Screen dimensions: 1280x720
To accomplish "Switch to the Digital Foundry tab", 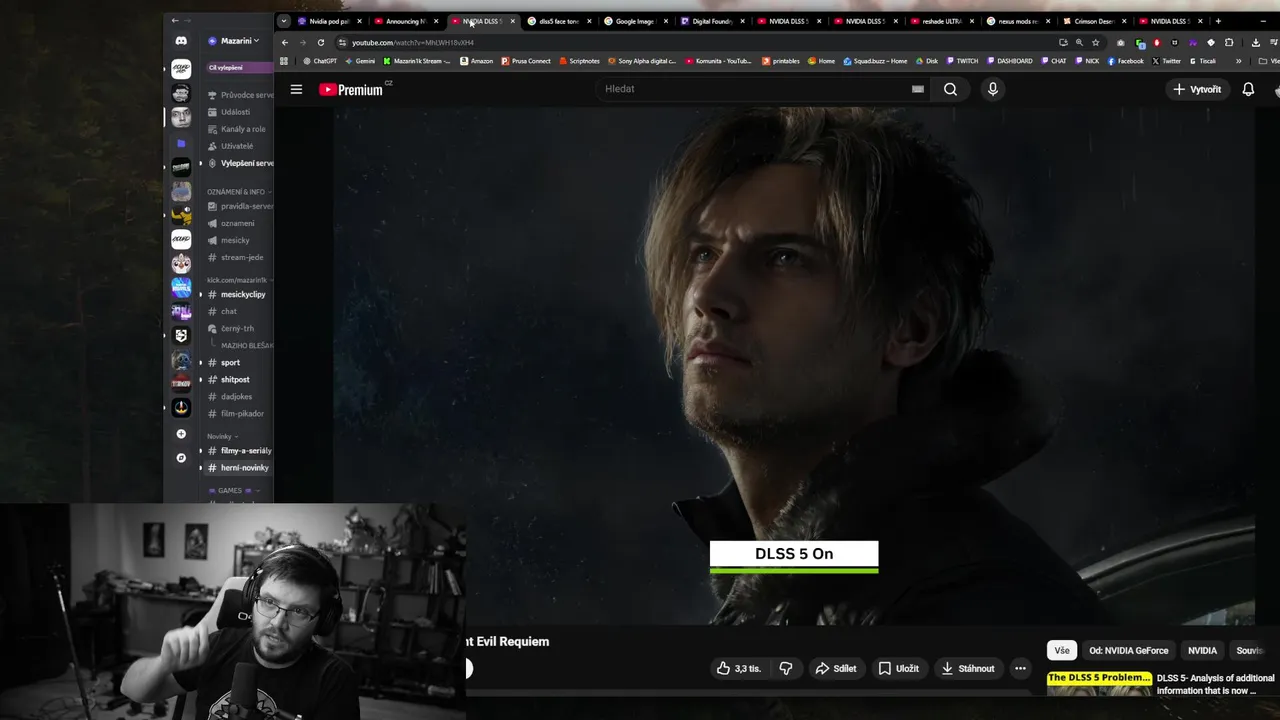I will coord(712,21).
